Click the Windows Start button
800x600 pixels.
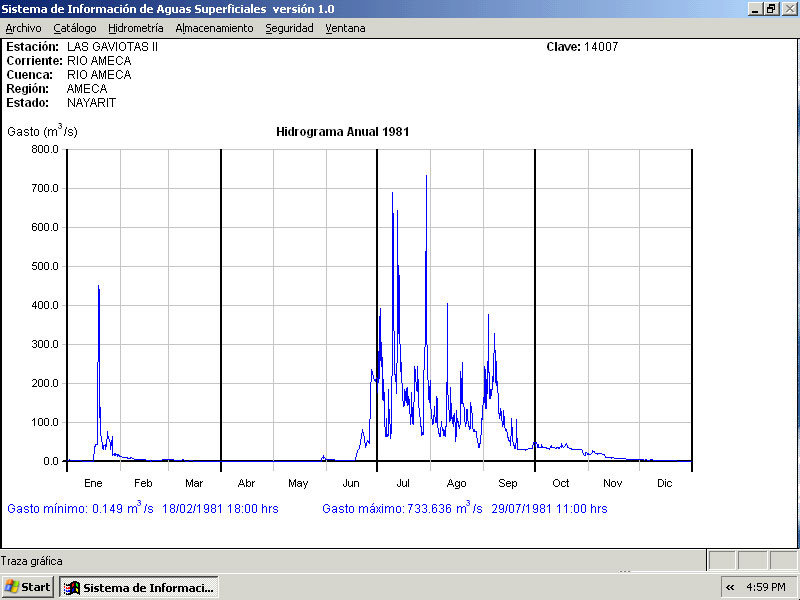tap(28, 587)
